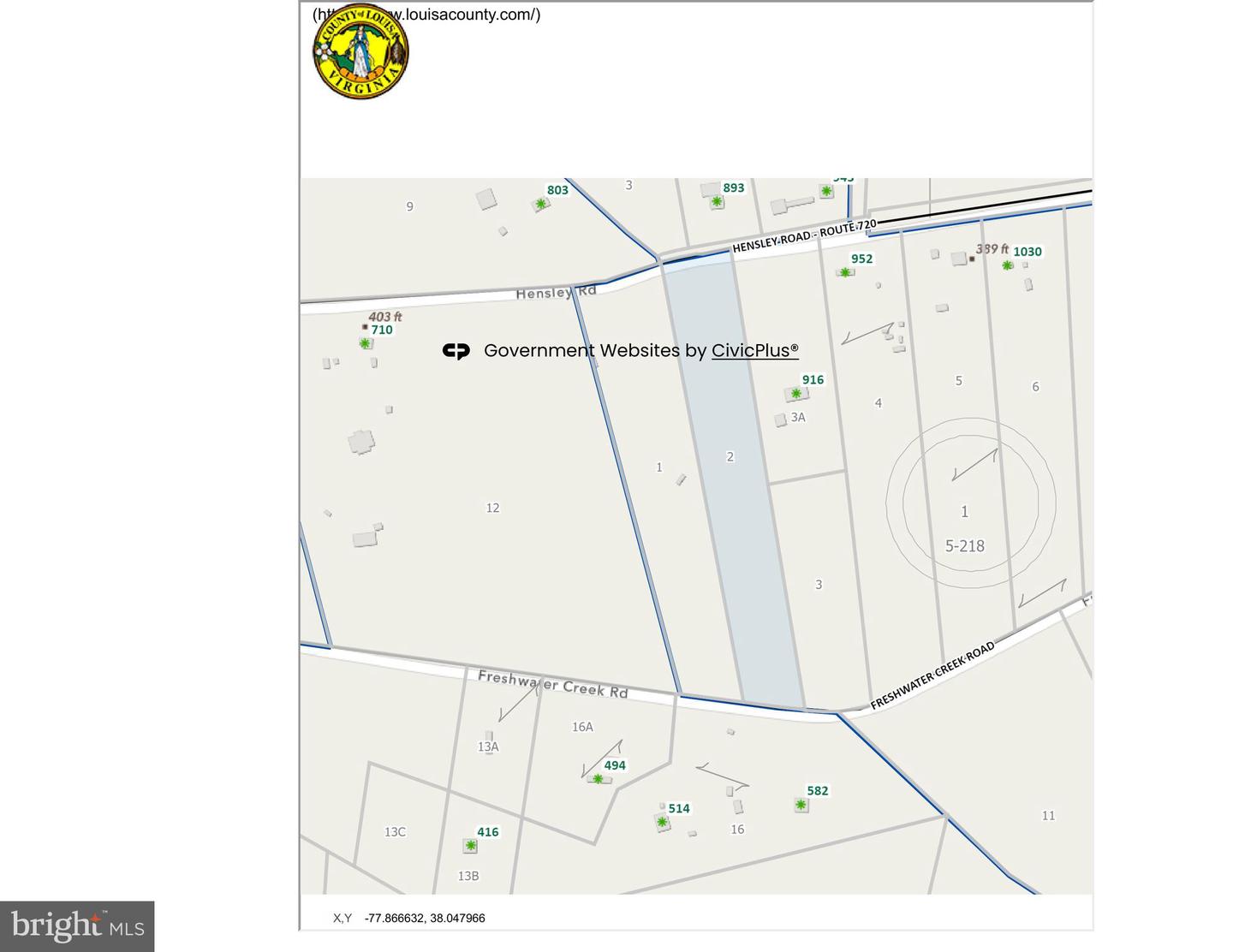The image size is (1233, 952).
Task: Select parcel 12 on the map
Action: tap(492, 508)
